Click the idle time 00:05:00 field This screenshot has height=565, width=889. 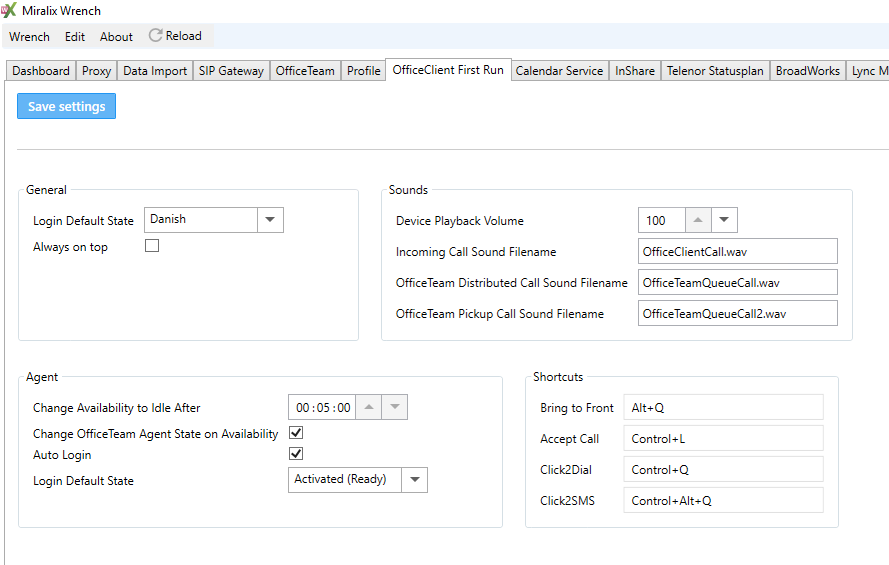pos(322,407)
